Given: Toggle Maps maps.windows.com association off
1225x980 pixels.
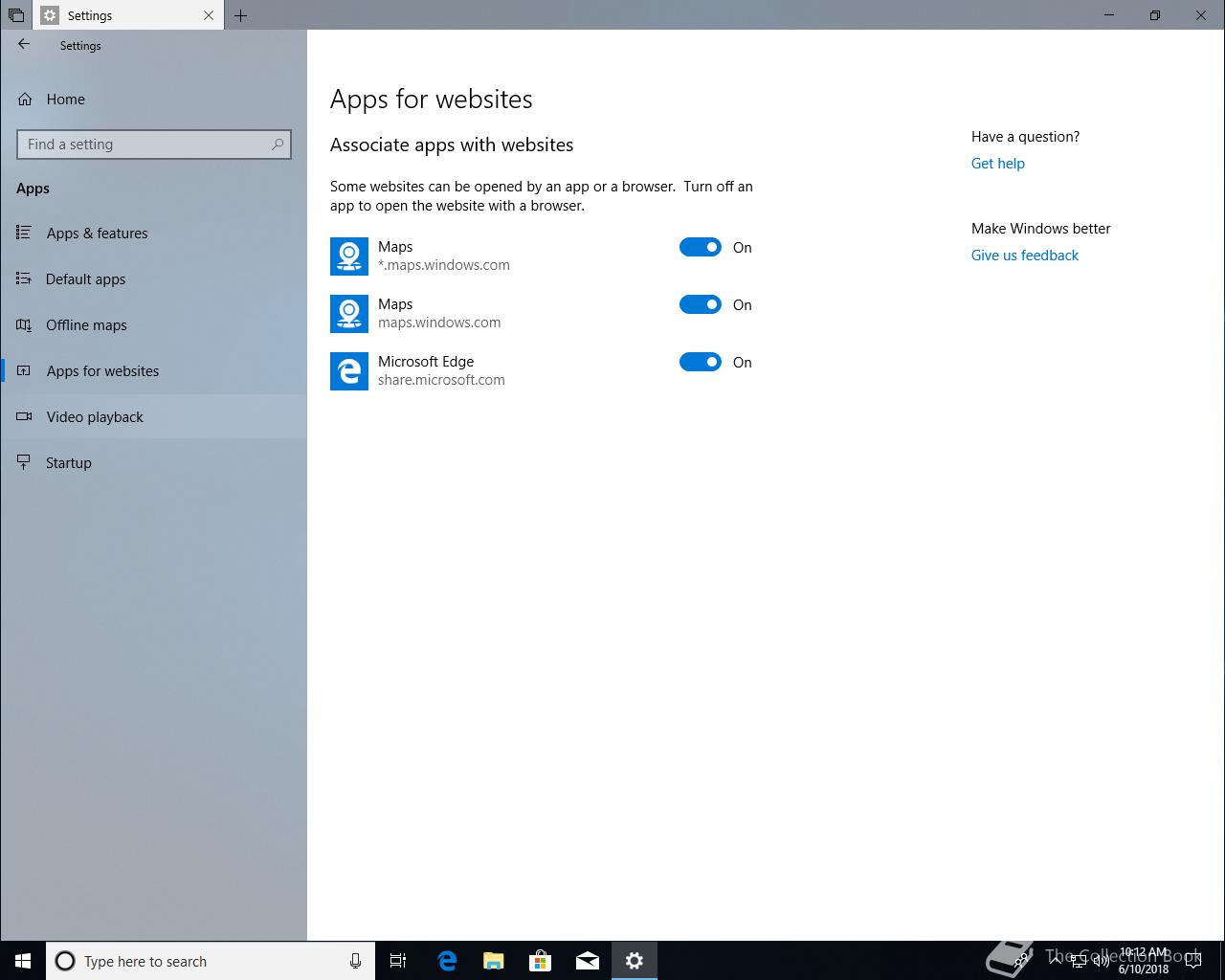Looking at the screenshot, I should pyautogui.click(x=701, y=304).
